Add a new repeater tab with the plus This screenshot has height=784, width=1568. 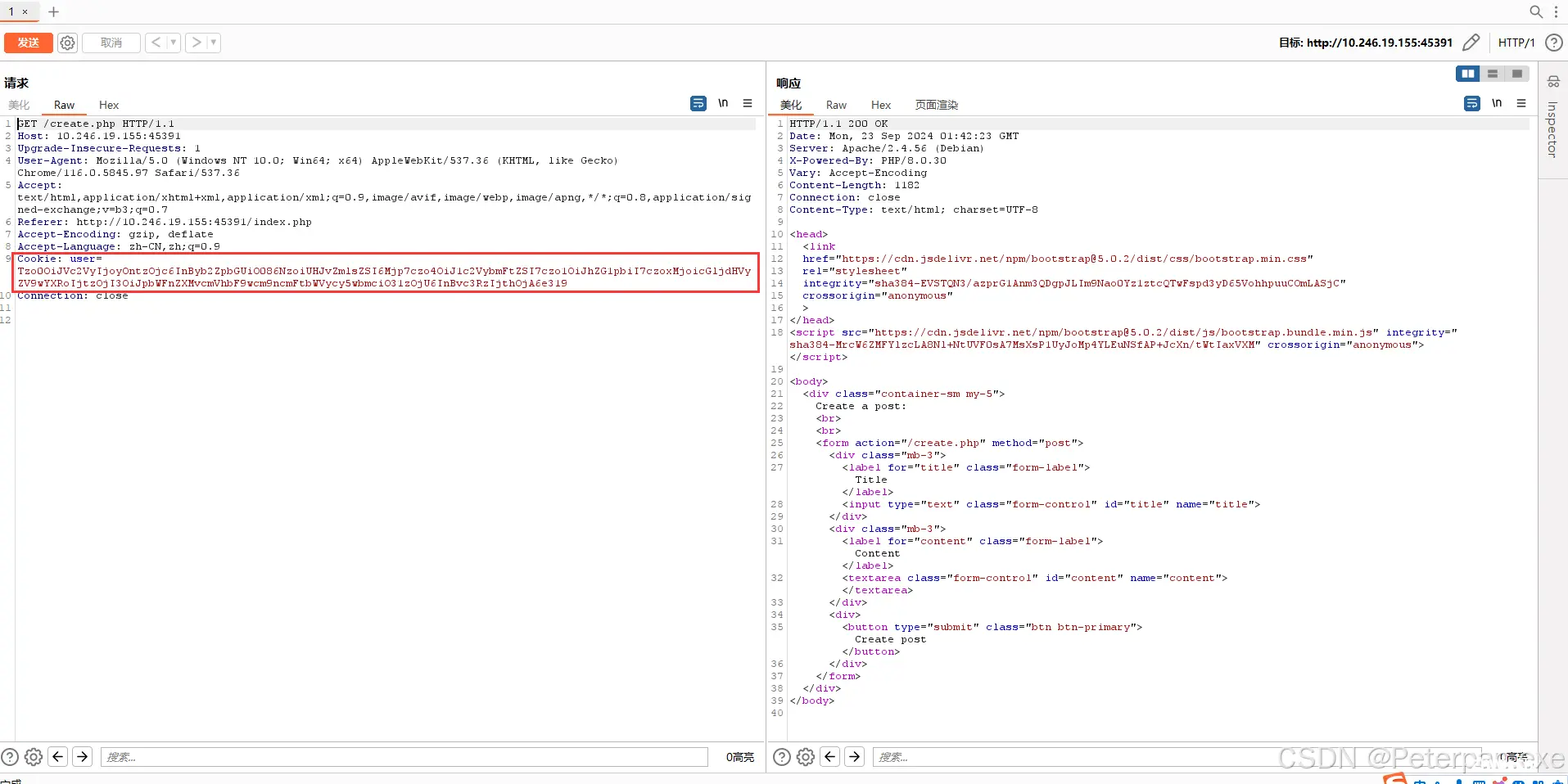point(54,11)
